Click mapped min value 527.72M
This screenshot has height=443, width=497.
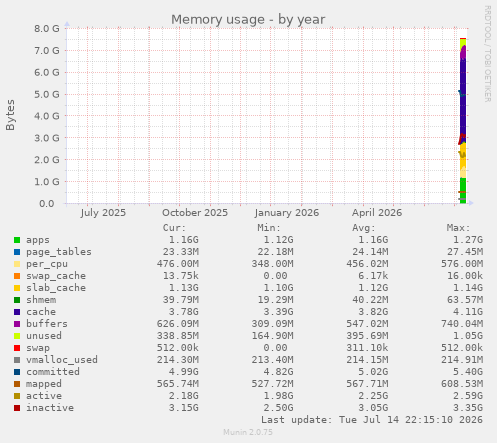(x=273, y=384)
